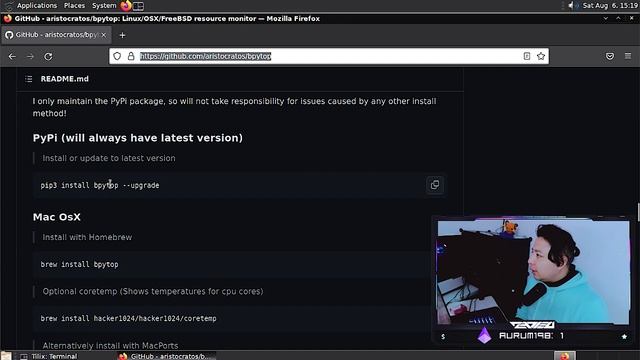
Task: Open the shield tracking protection icon
Action: (117, 56)
